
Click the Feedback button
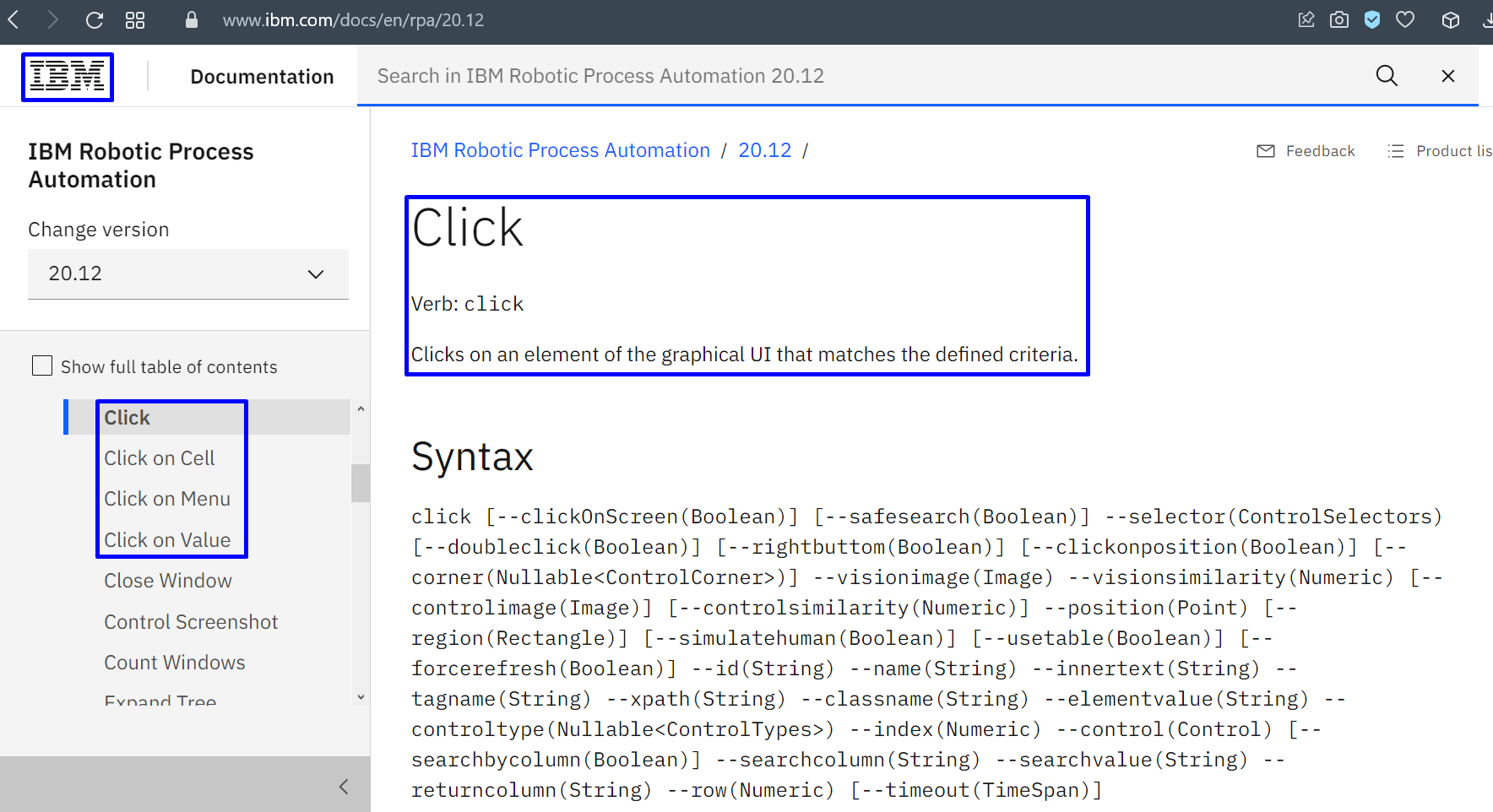tap(1306, 151)
